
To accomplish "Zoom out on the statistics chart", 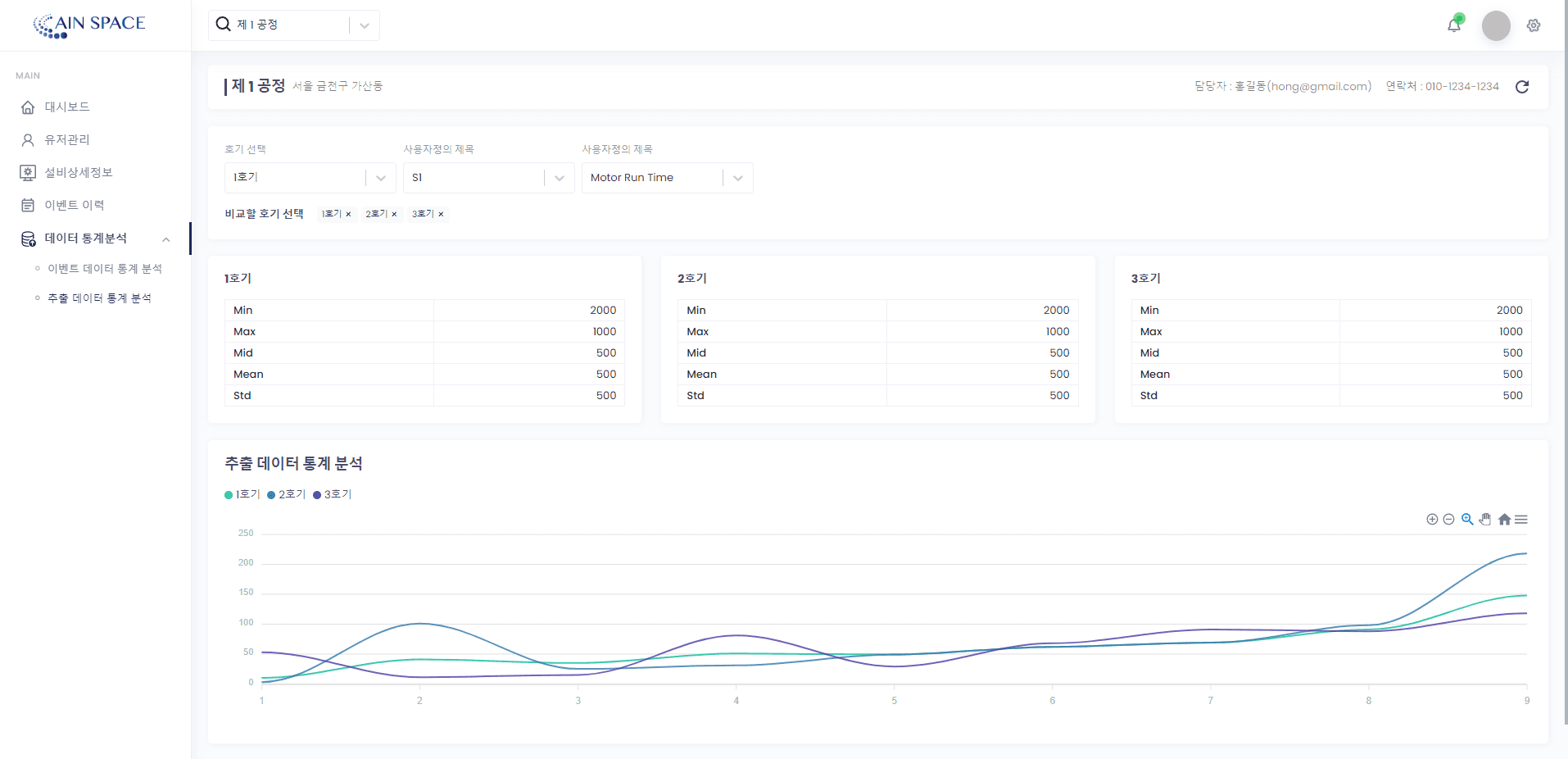I will tap(1448, 519).
